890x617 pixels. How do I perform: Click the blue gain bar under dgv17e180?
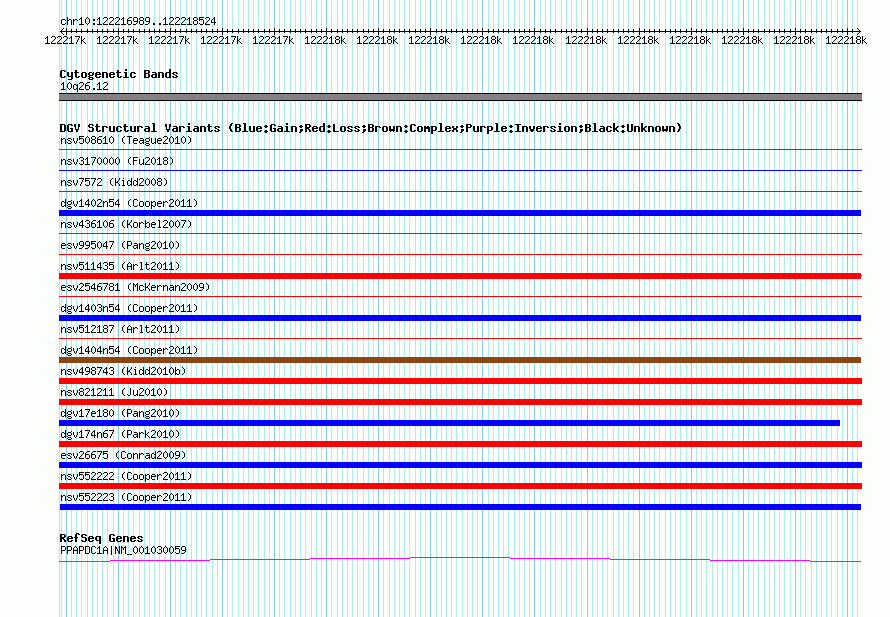450,423
